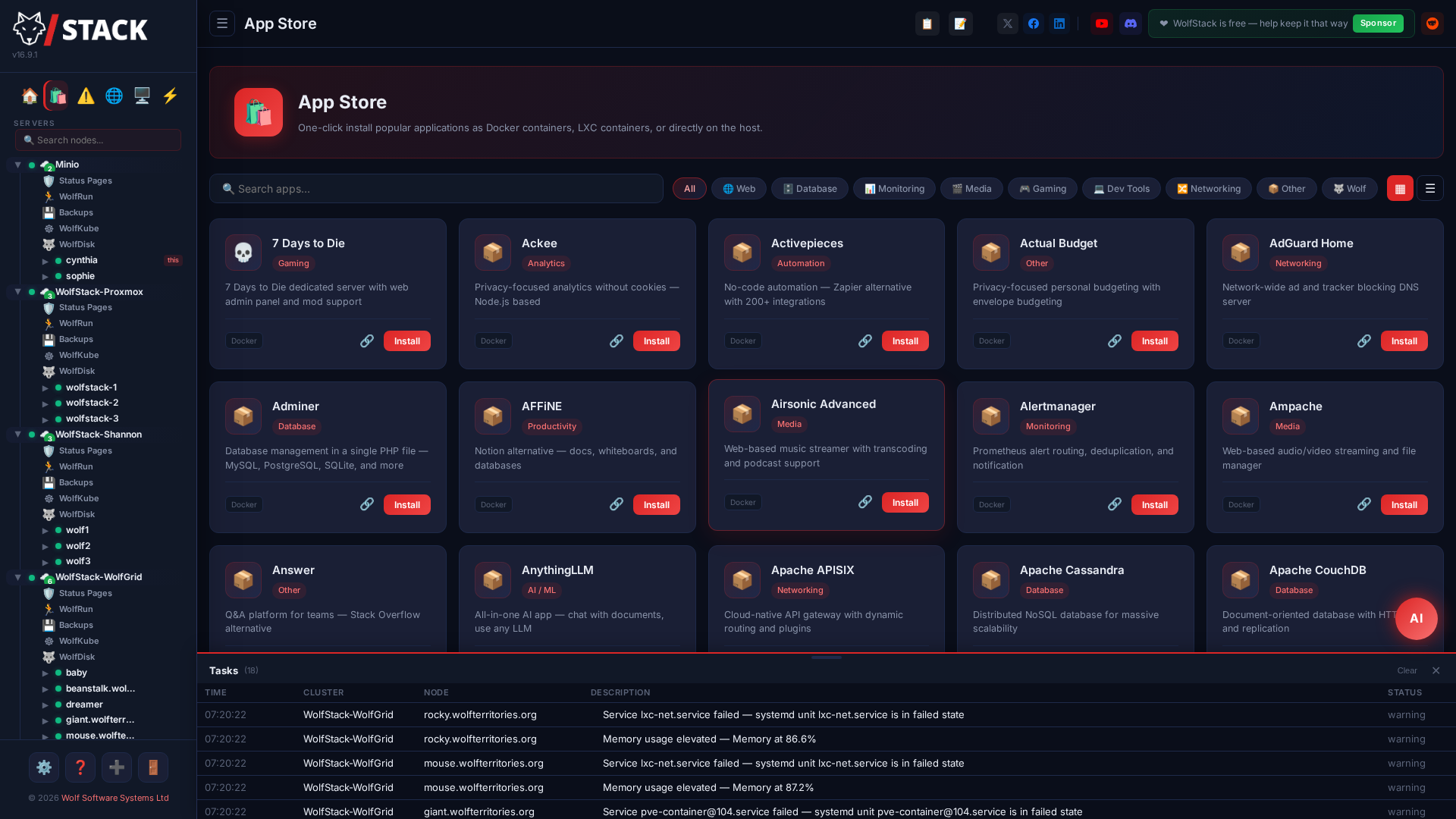Collapse the Minio cluster tree
This screenshot has height=819, width=1456.
[x=17, y=165]
